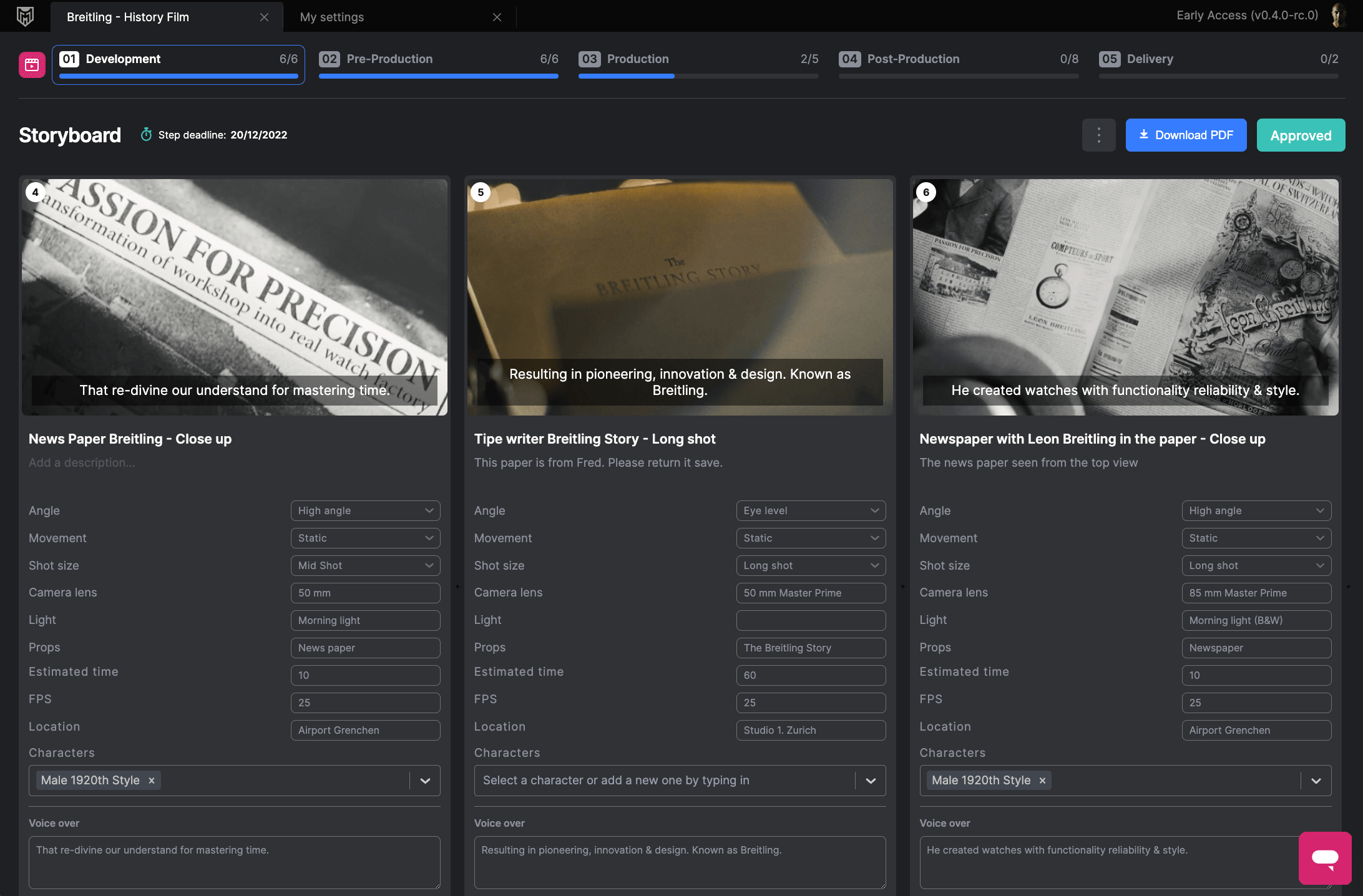The width and height of the screenshot is (1363, 896).
Task: Expand Movement dropdown for Leon Breitling shot
Action: 1256,538
